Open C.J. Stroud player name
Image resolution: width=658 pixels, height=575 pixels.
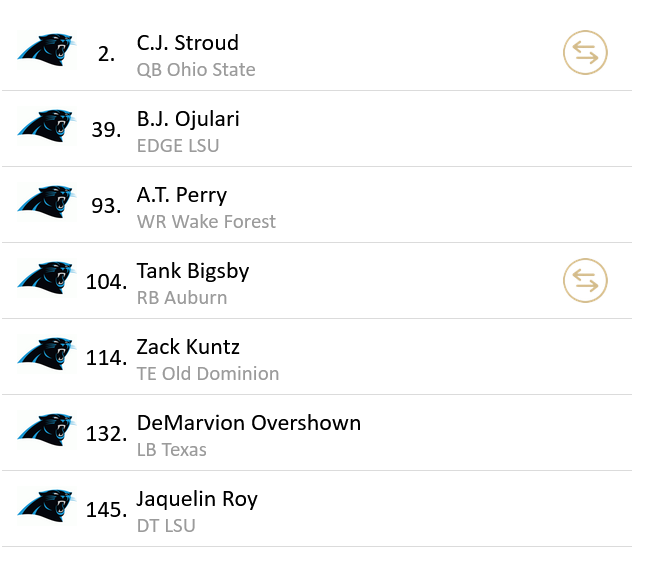[x=188, y=43]
